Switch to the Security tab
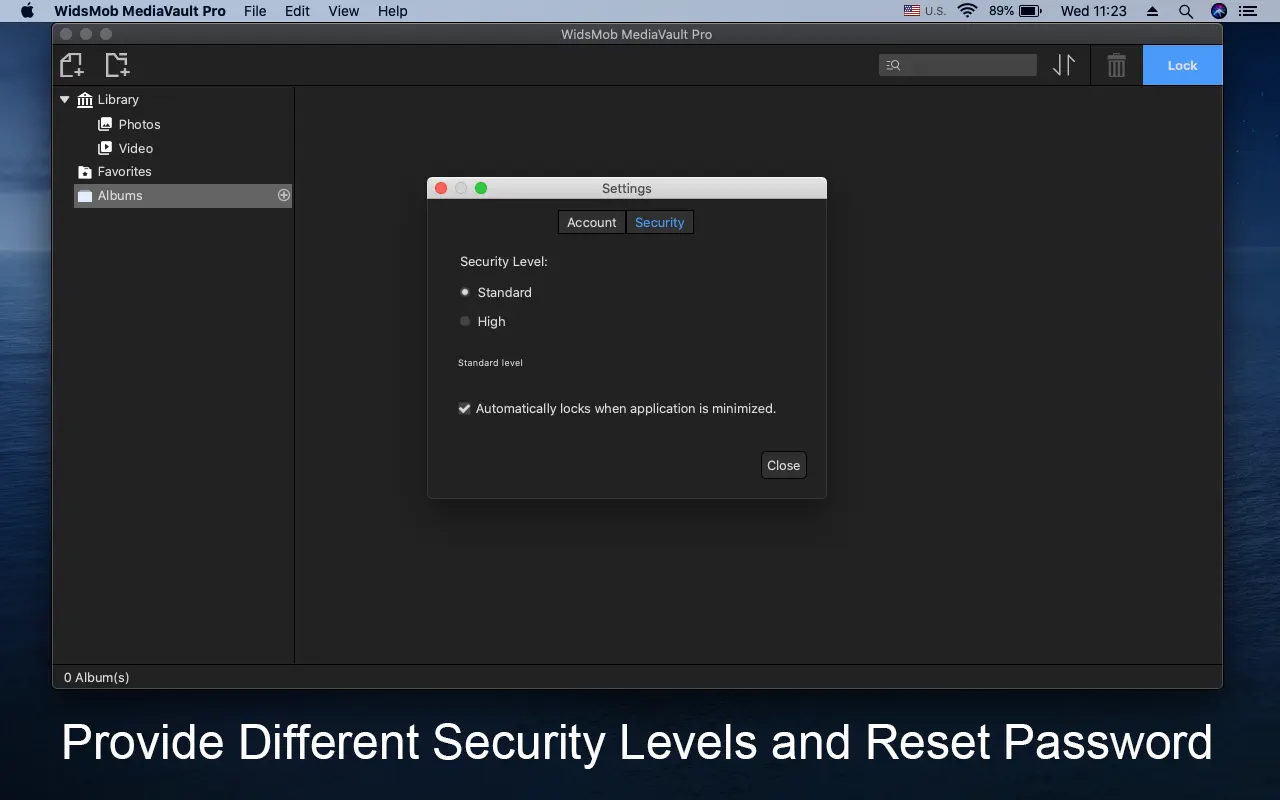Viewport: 1280px width, 800px height. (659, 222)
